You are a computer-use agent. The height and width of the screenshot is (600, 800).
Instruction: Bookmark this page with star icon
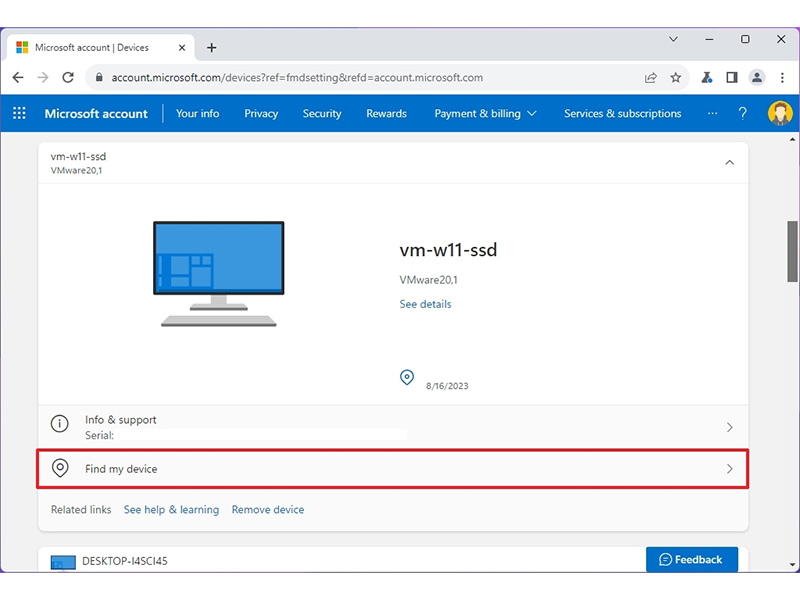[x=676, y=78]
